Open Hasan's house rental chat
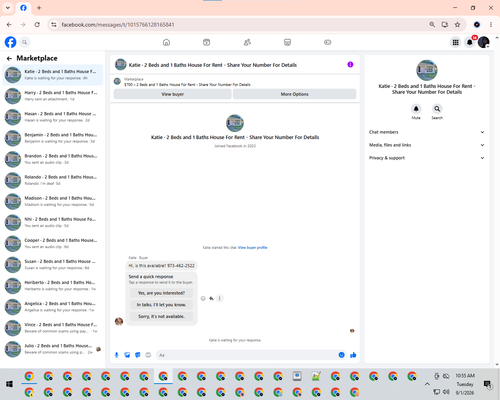The height and width of the screenshot is (400, 500). click(x=53, y=117)
